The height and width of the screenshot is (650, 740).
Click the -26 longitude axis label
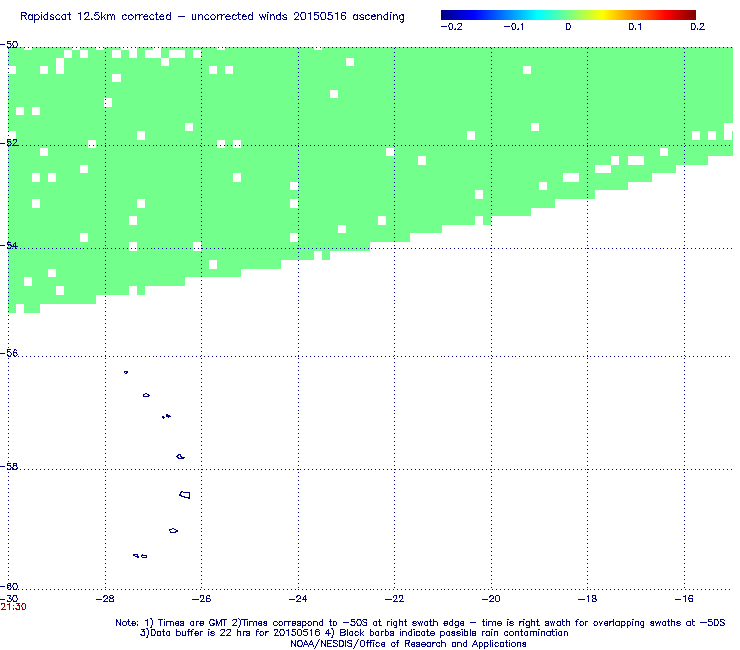click(202, 599)
